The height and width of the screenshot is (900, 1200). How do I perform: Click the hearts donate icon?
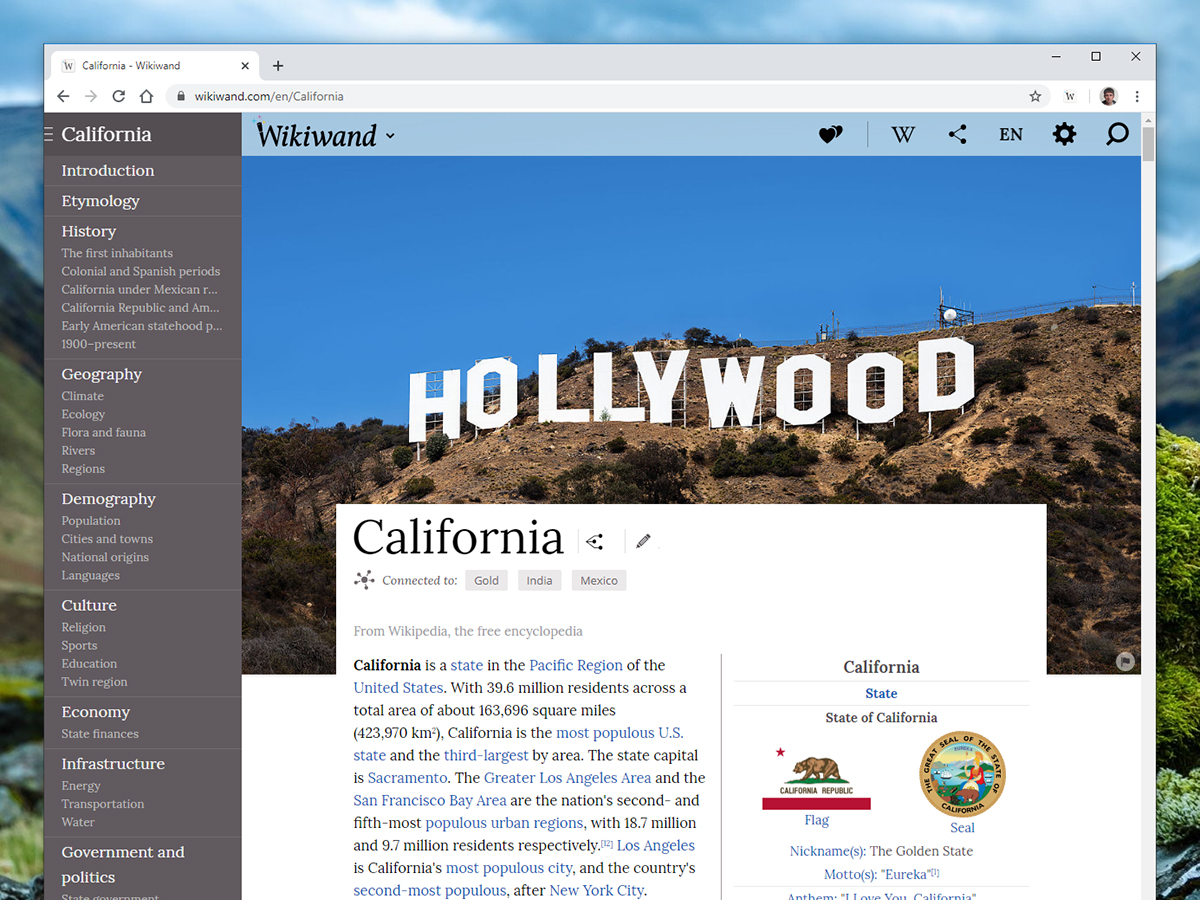tap(830, 133)
